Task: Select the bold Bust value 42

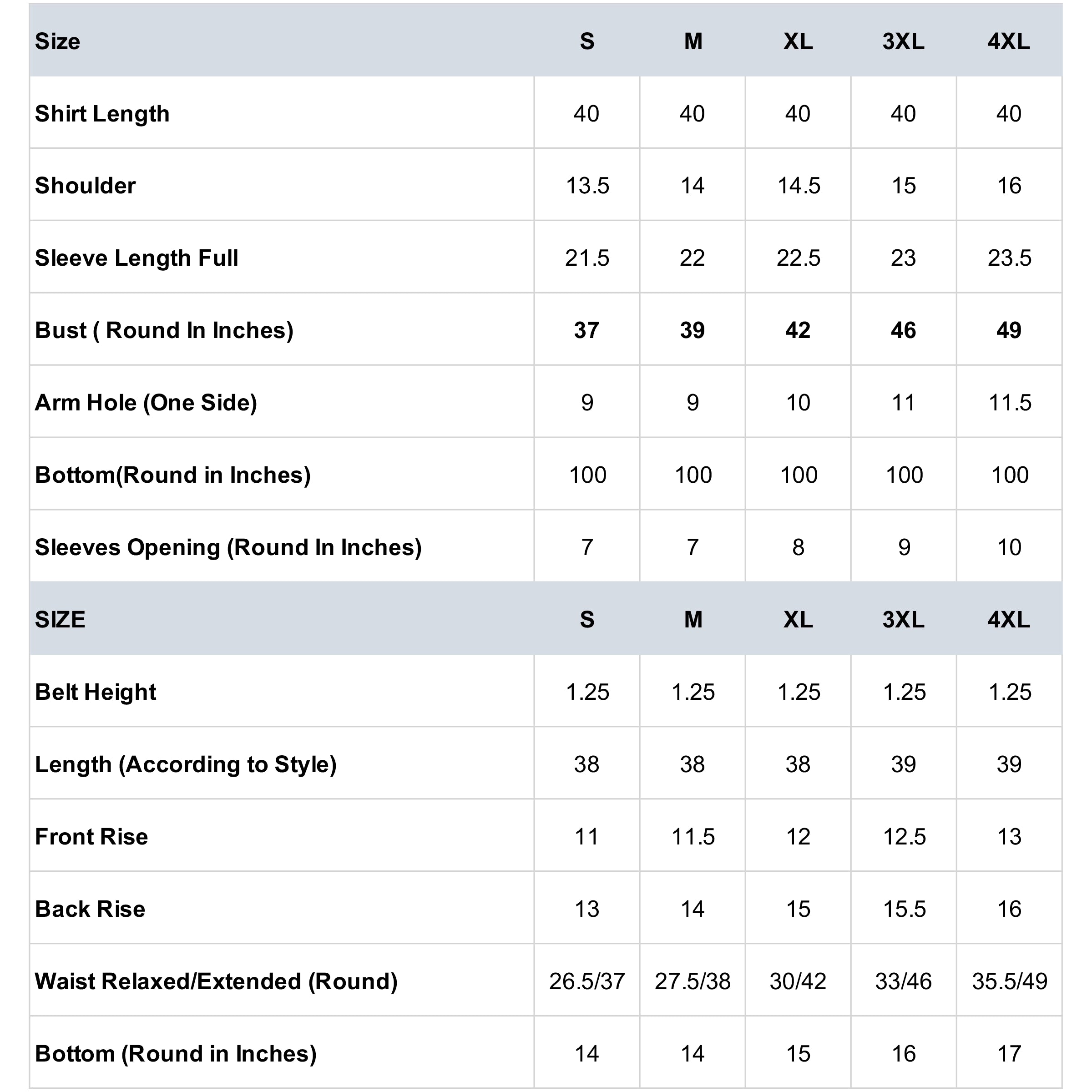Action: tap(798, 331)
